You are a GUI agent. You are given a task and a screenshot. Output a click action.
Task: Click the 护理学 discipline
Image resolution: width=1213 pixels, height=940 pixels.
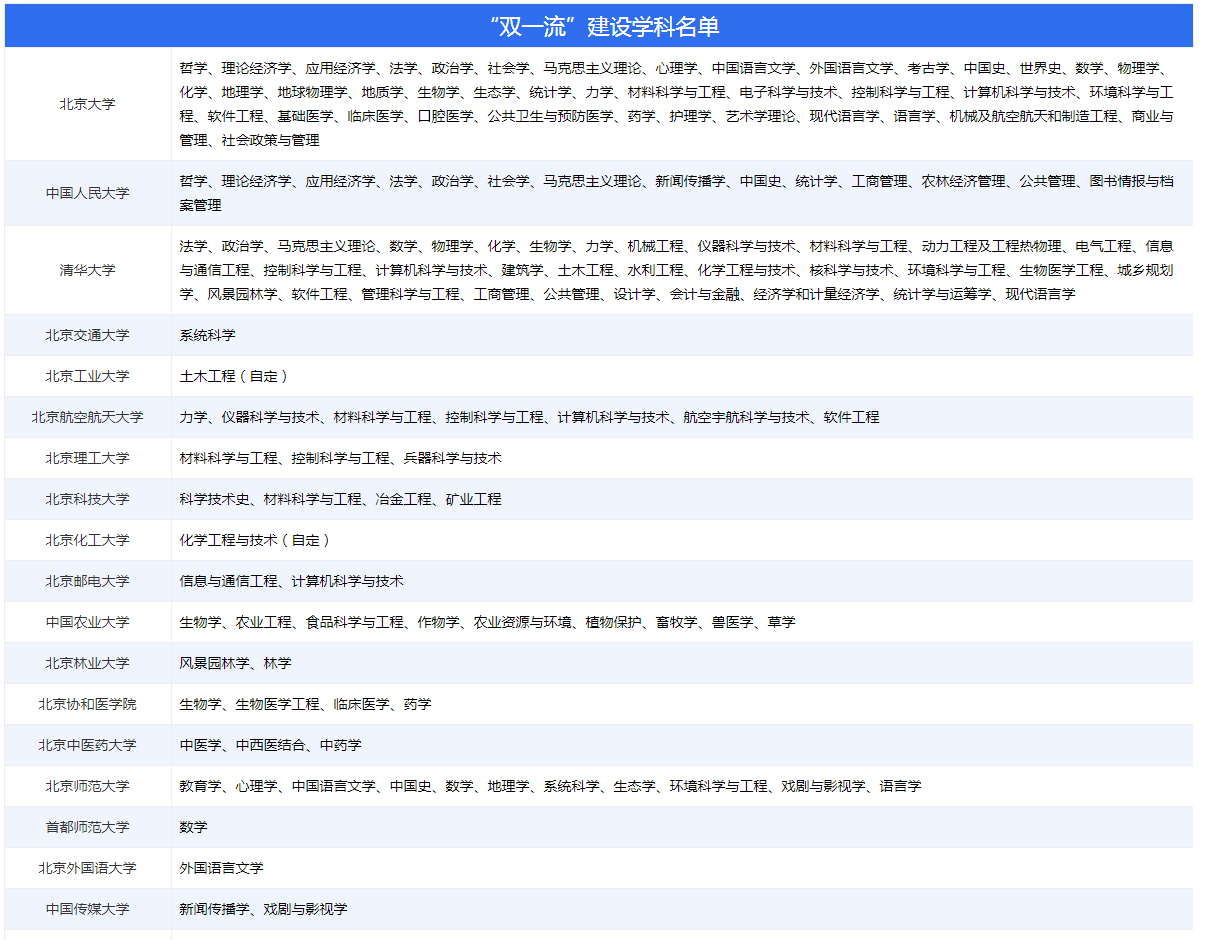coord(691,116)
